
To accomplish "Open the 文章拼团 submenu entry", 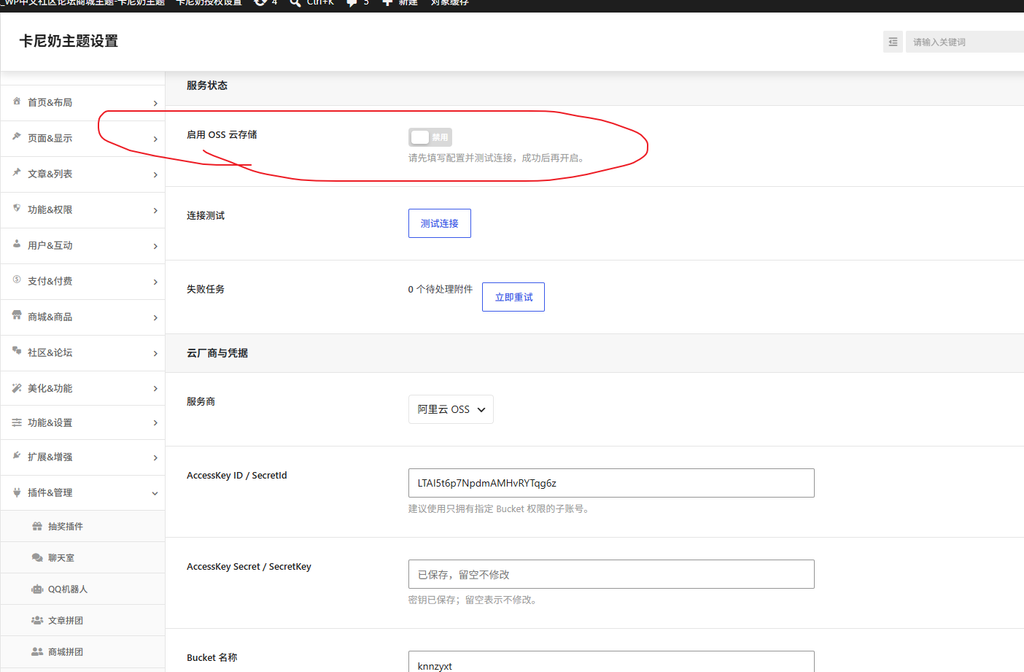I will [x=82, y=620].
